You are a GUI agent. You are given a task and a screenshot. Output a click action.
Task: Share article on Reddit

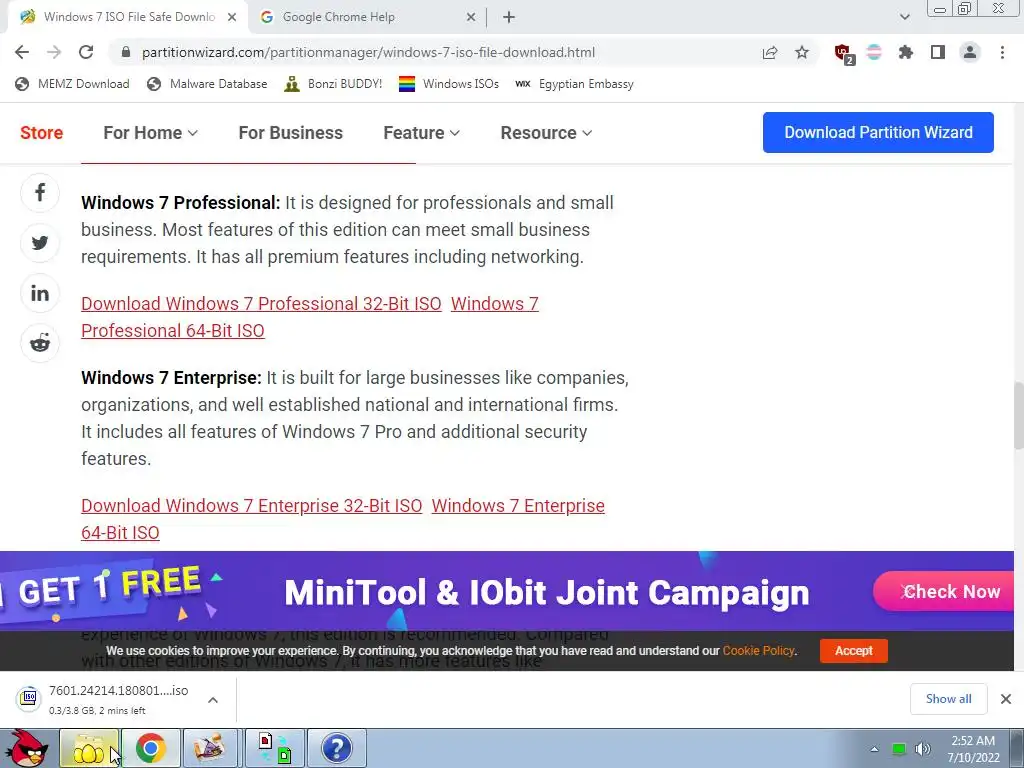point(40,343)
